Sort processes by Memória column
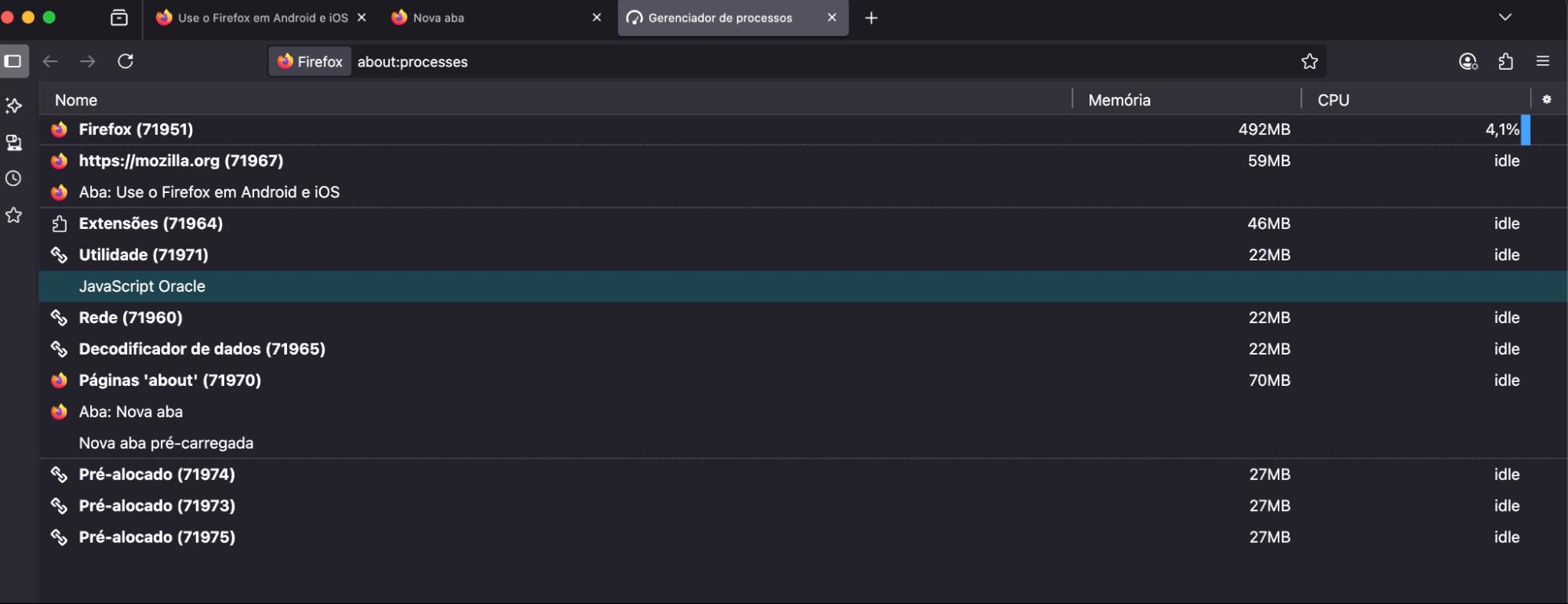The height and width of the screenshot is (604, 1568). [x=1187, y=100]
